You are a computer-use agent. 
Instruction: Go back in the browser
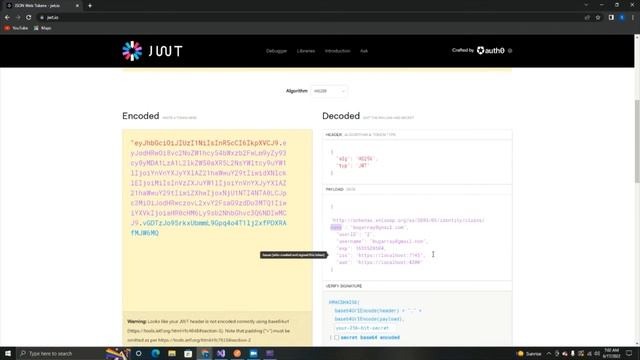pos(7,18)
